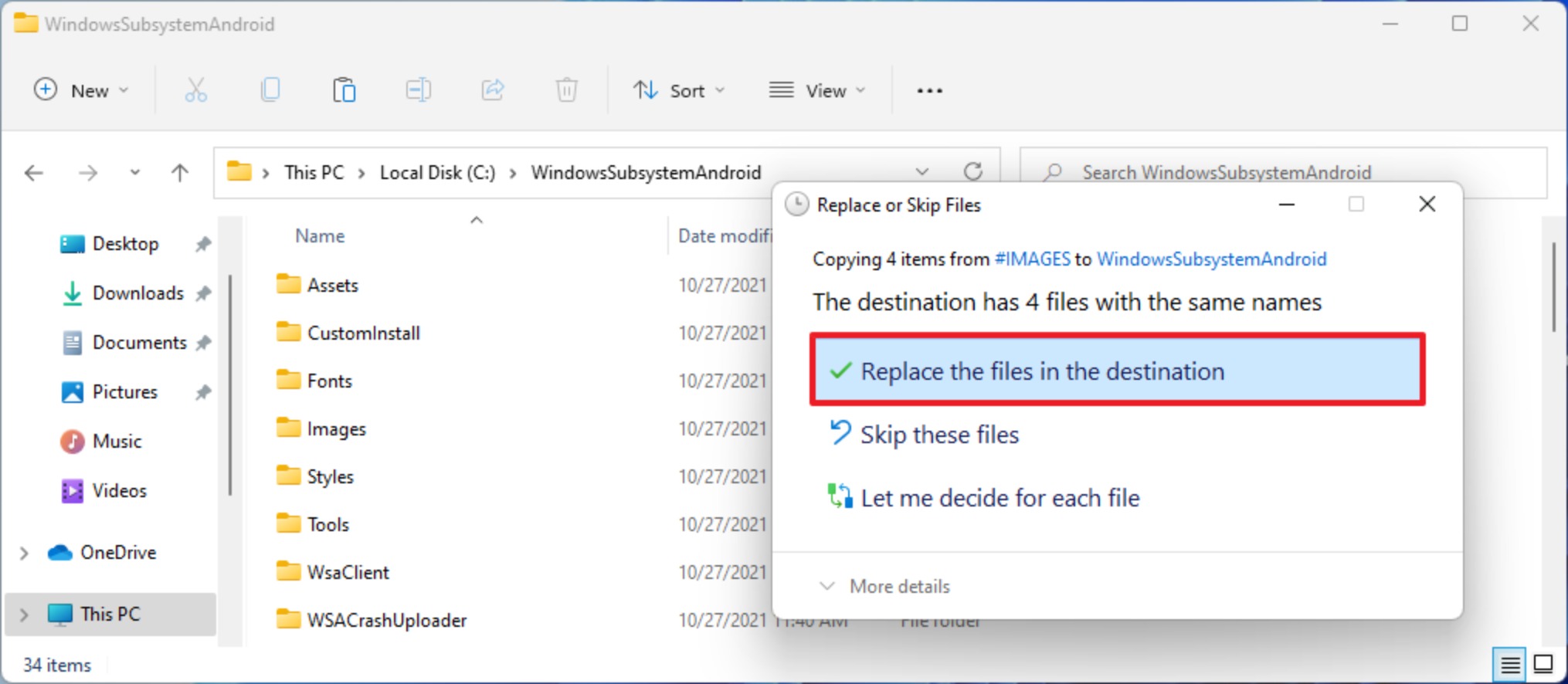Click the pin icon next to Downloads
Image resolution: width=1568 pixels, height=684 pixels.
[203, 294]
